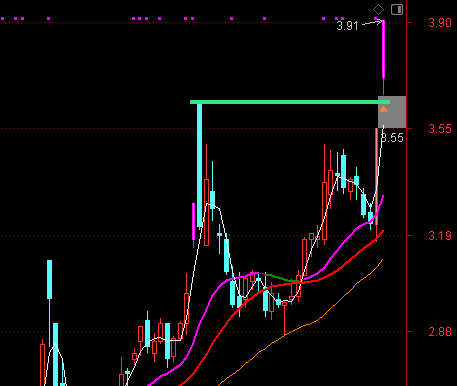Click the diamond marker icon above the chart
This screenshot has height=386, width=457.
(x=378, y=9)
